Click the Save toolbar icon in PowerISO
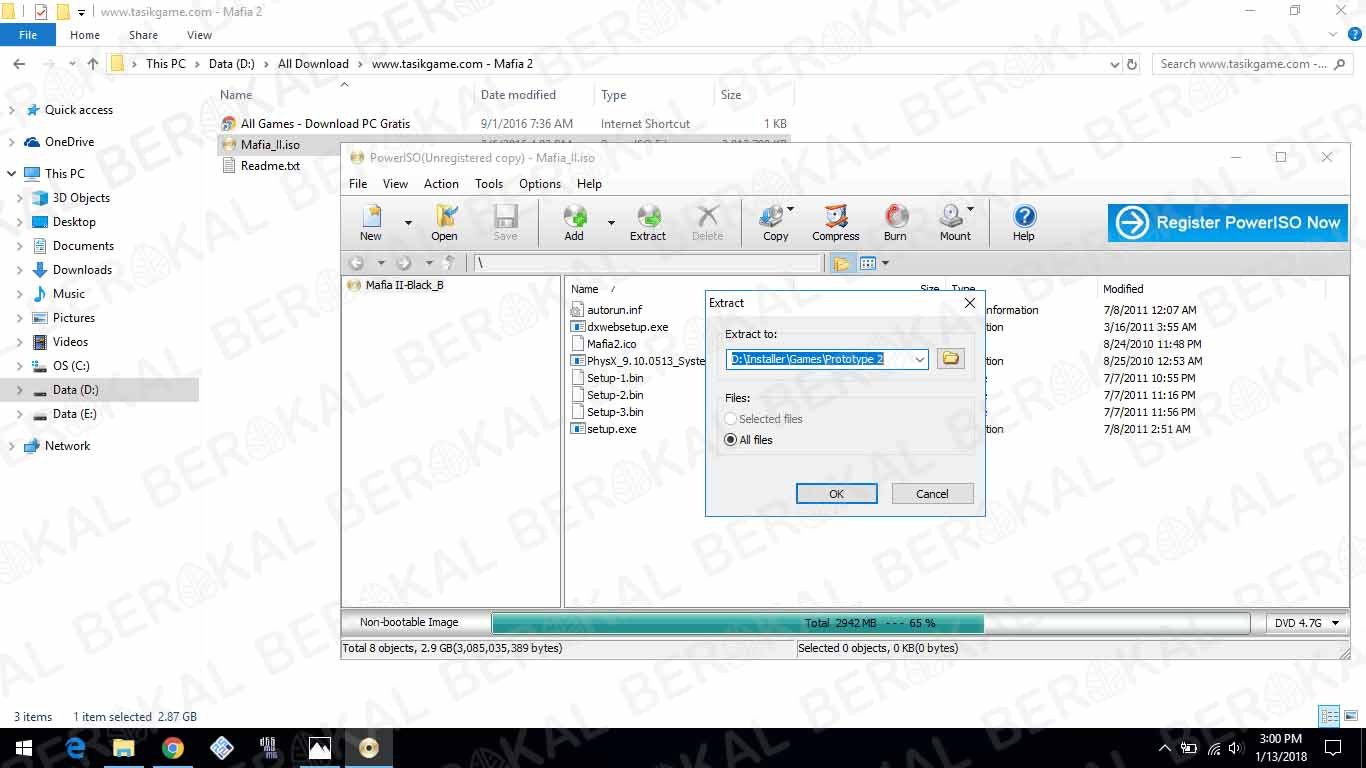1366x768 pixels. [505, 222]
